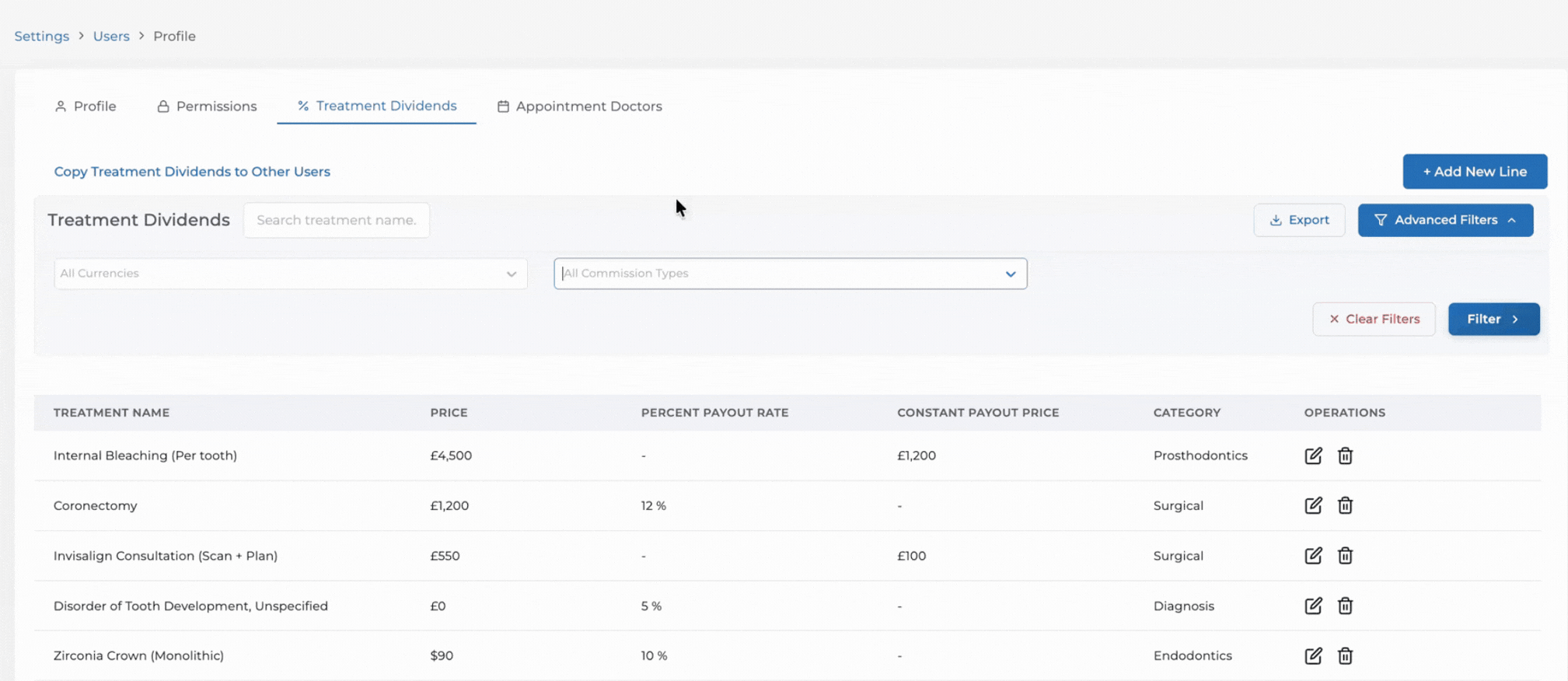The height and width of the screenshot is (681, 1568).
Task: Edit the Invisalign Consultation row
Action: pyautogui.click(x=1313, y=556)
